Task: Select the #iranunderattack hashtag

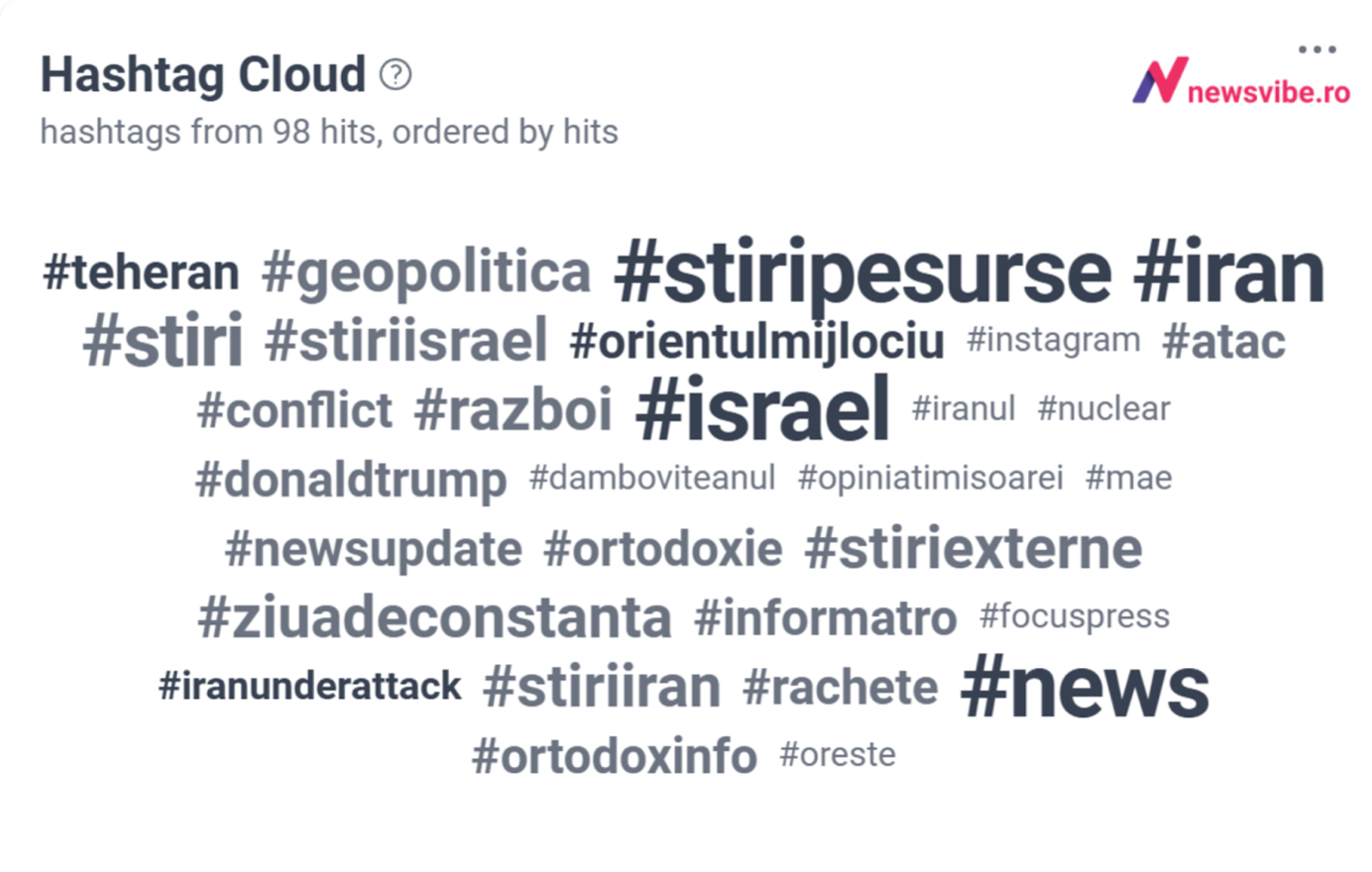Action: 310,686
